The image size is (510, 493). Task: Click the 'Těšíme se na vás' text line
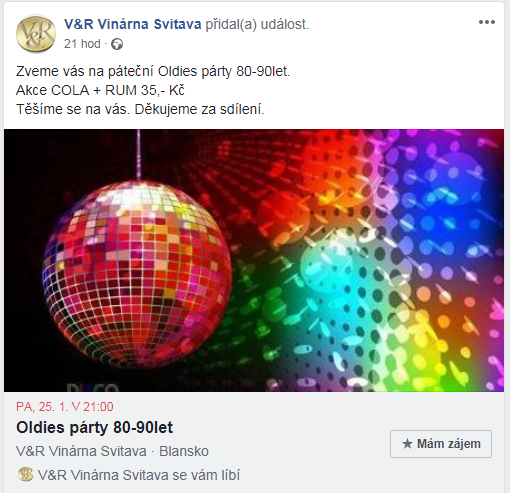(140, 109)
